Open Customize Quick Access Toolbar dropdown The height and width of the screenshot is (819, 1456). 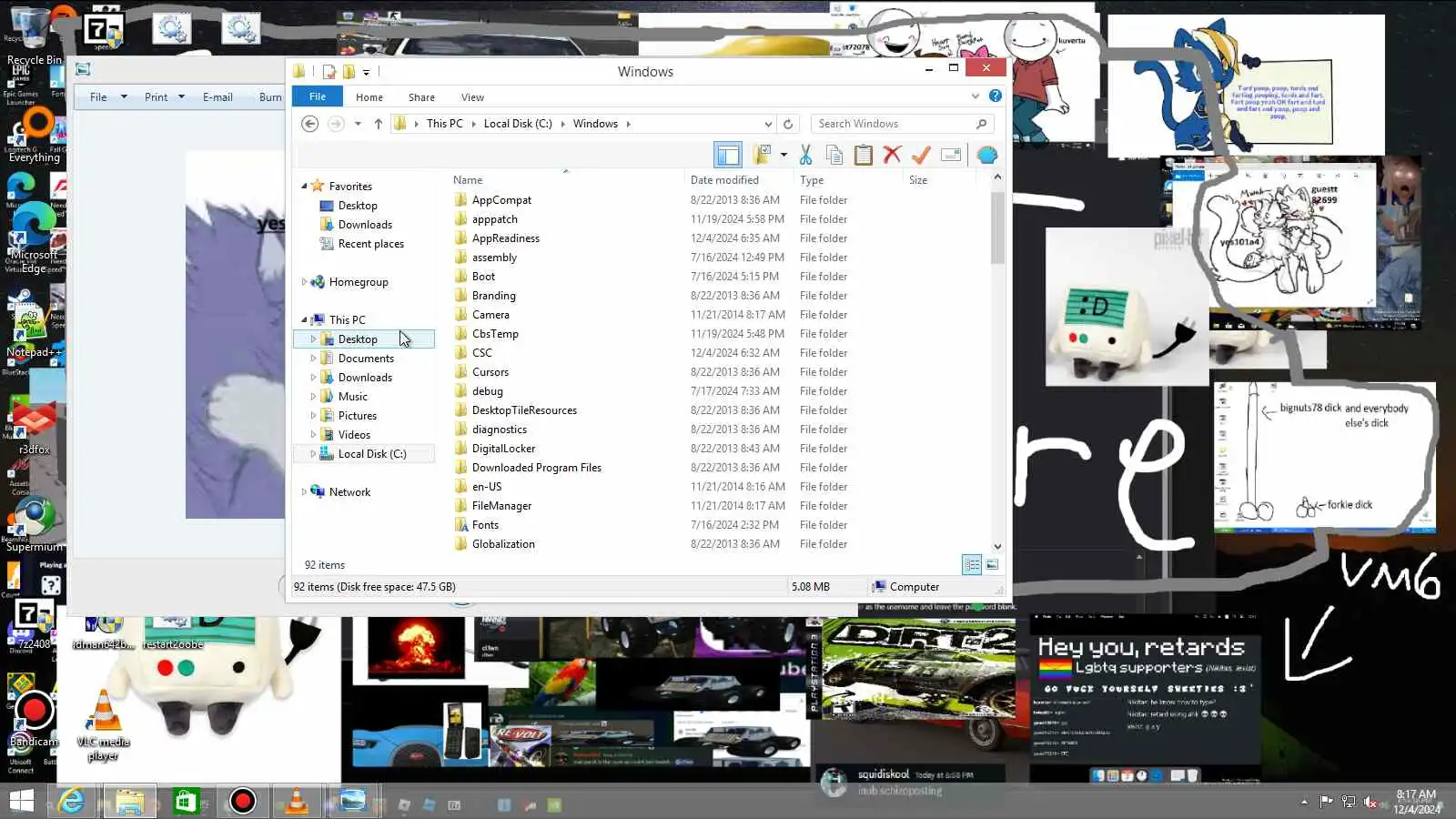(x=366, y=72)
